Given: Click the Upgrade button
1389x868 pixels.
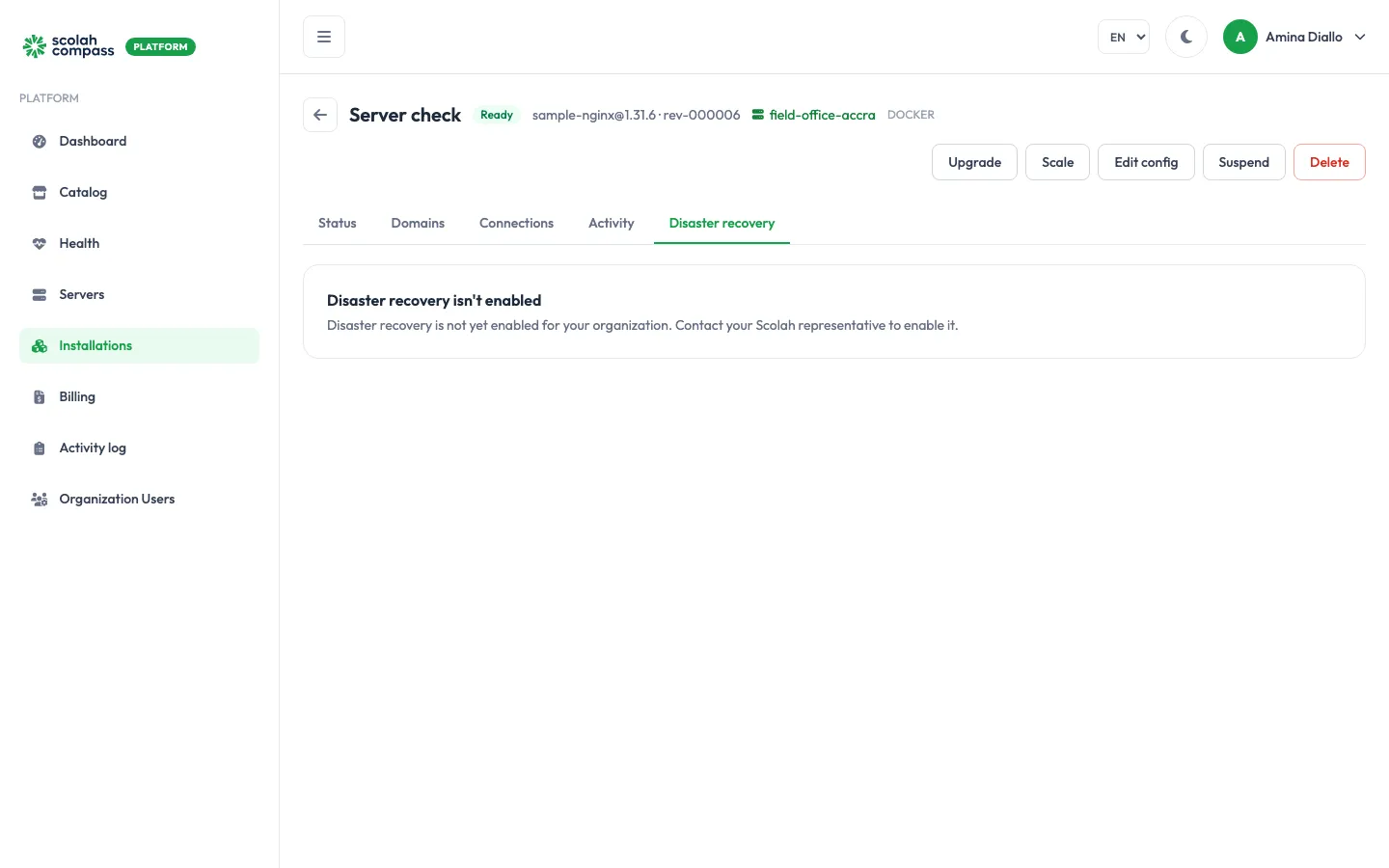Looking at the screenshot, I should tap(974, 162).
